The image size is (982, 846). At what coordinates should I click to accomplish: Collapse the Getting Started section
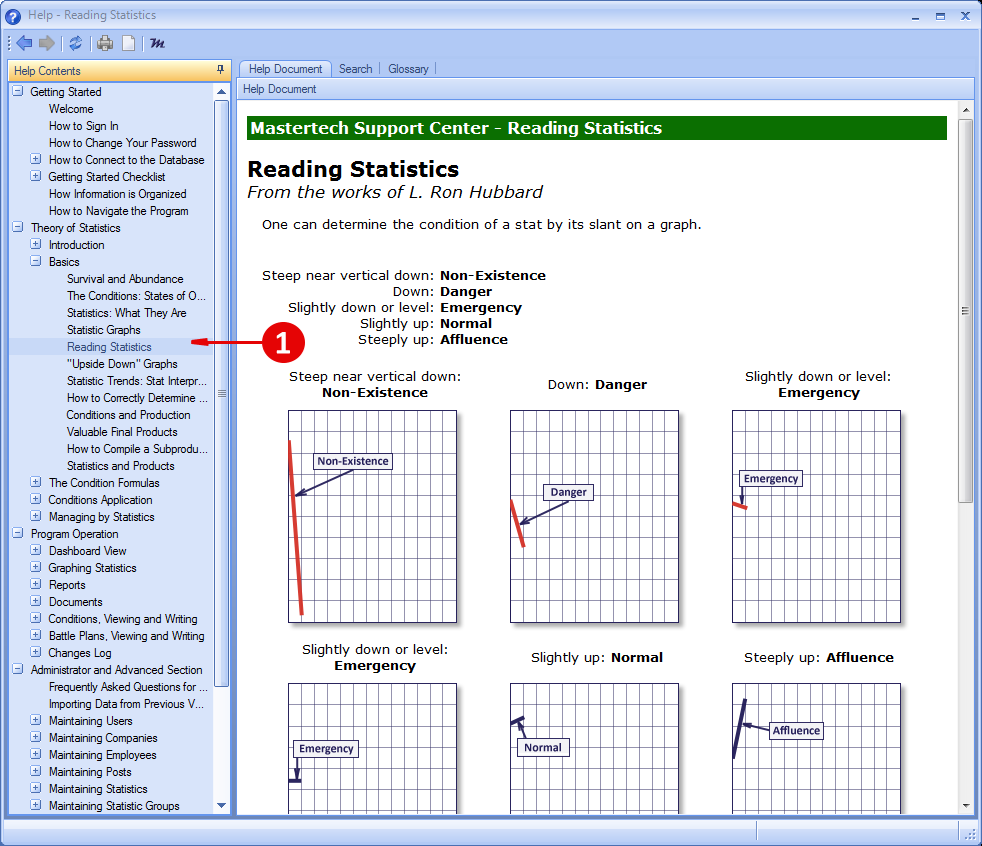point(18,91)
